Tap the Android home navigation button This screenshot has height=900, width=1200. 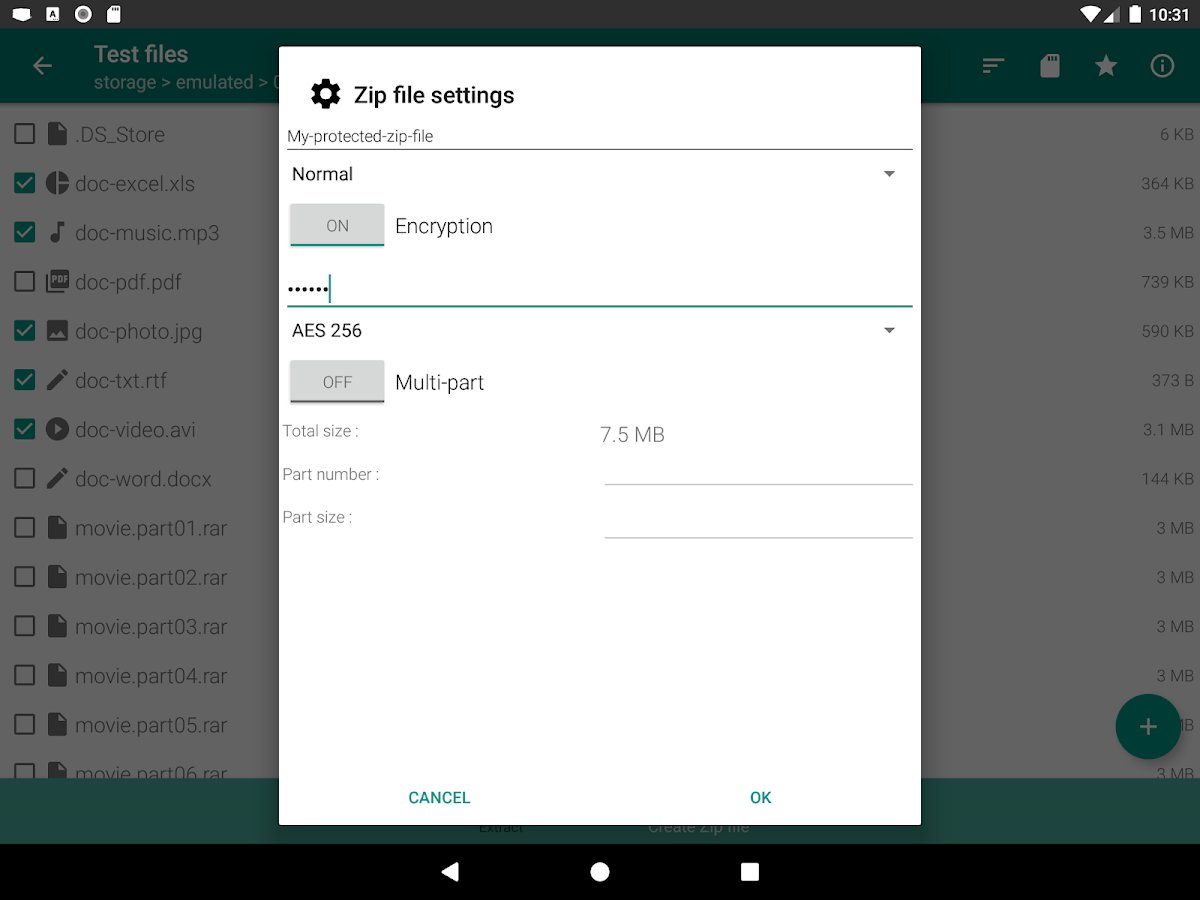(x=600, y=872)
